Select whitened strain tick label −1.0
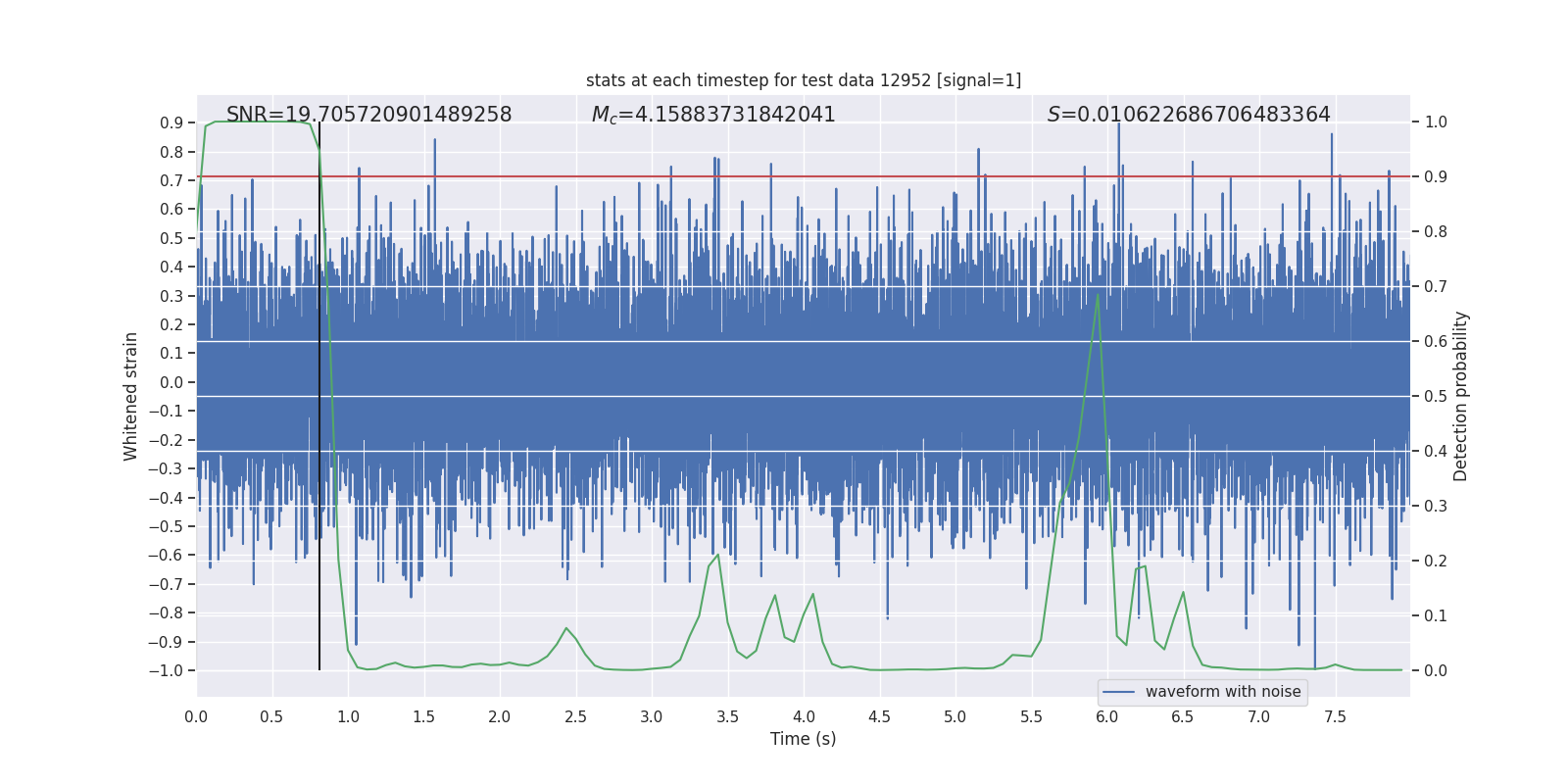1568x784 pixels. tap(166, 670)
